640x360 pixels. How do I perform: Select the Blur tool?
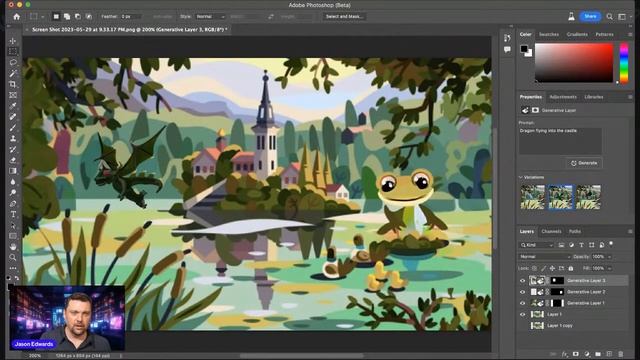13,182
